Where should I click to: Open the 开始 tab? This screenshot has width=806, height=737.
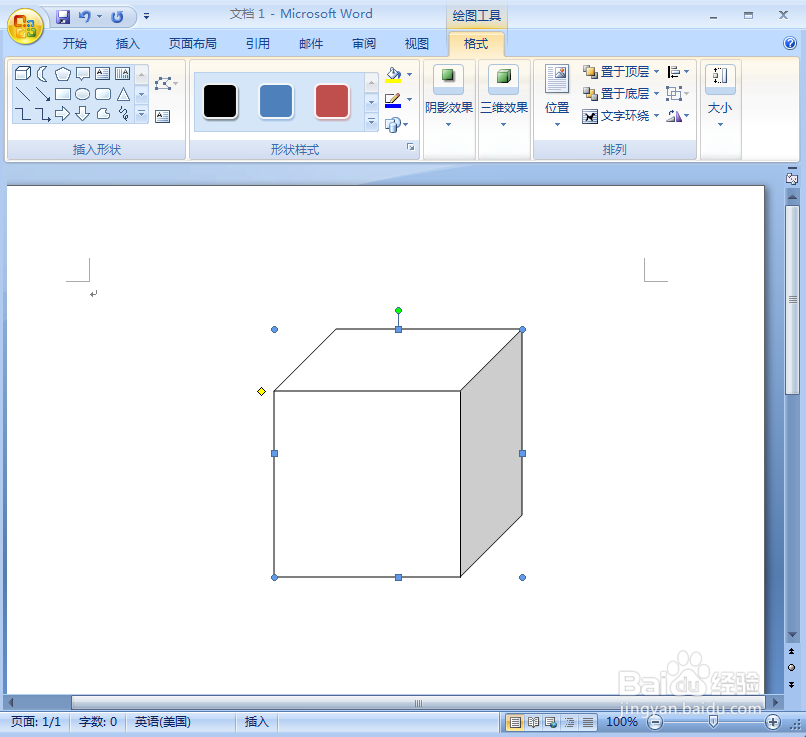[x=75, y=44]
